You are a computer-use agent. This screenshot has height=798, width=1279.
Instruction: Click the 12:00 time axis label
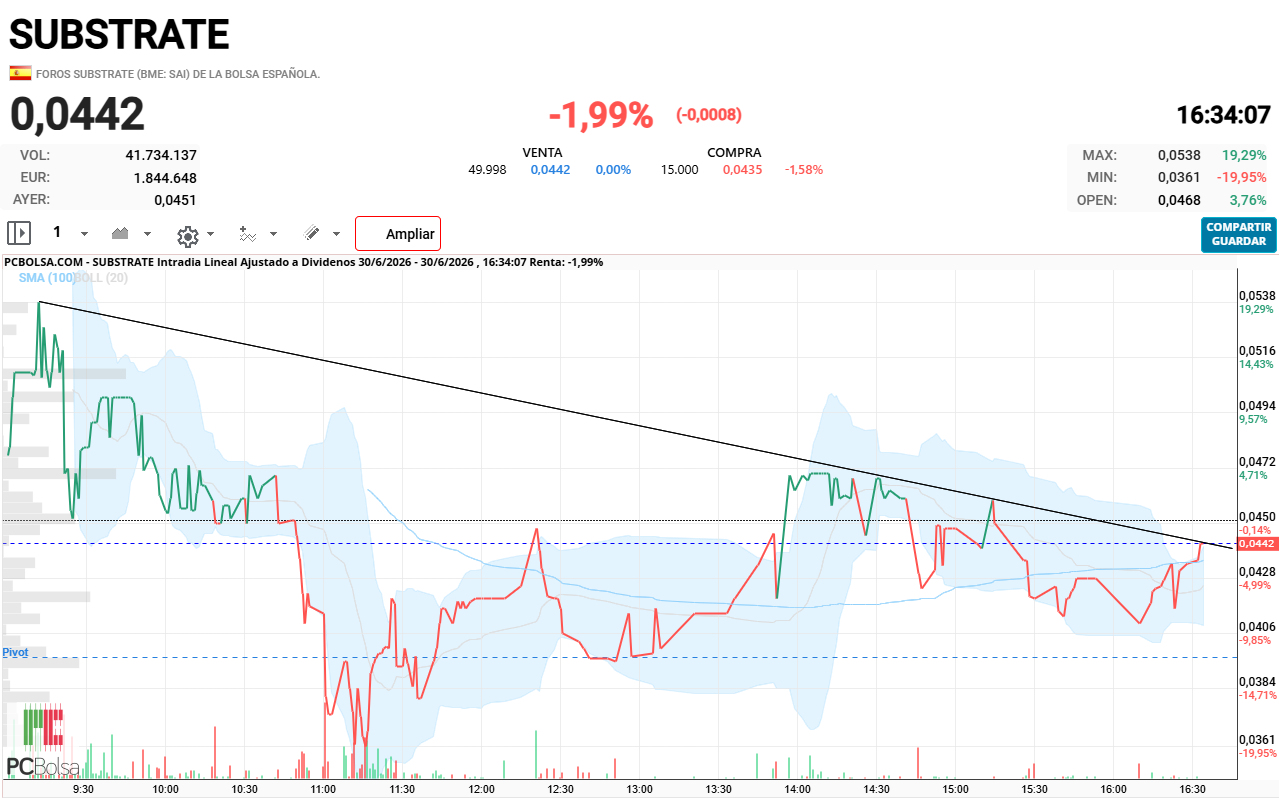(x=482, y=789)
